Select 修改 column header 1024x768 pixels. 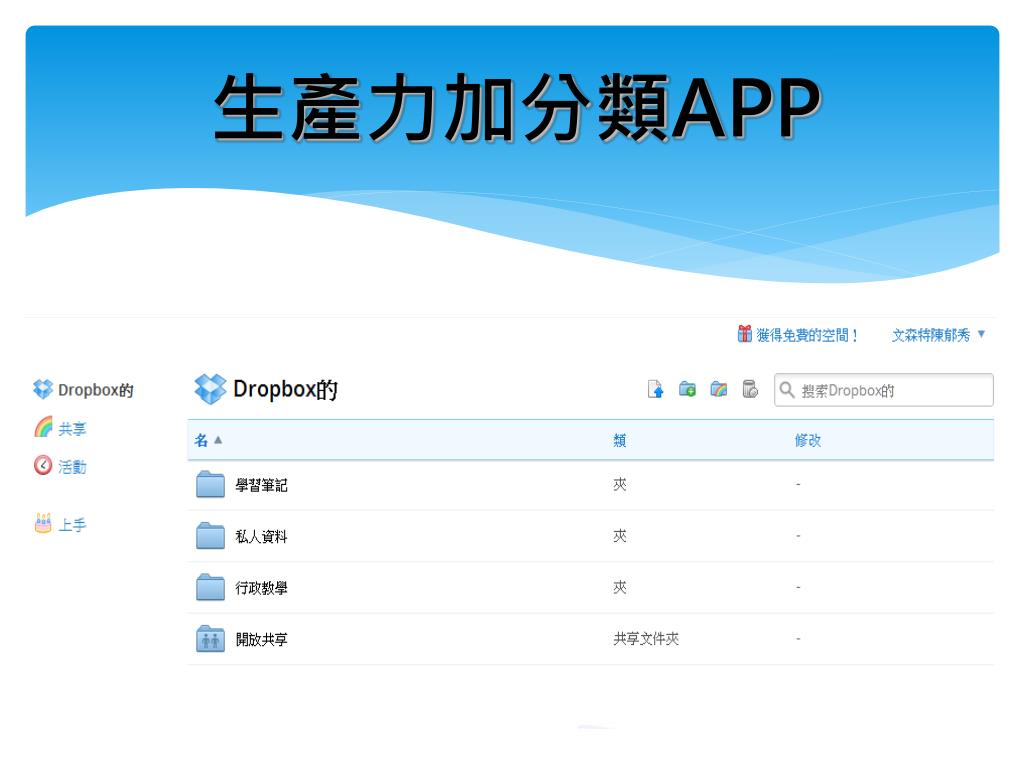[808, 440]
